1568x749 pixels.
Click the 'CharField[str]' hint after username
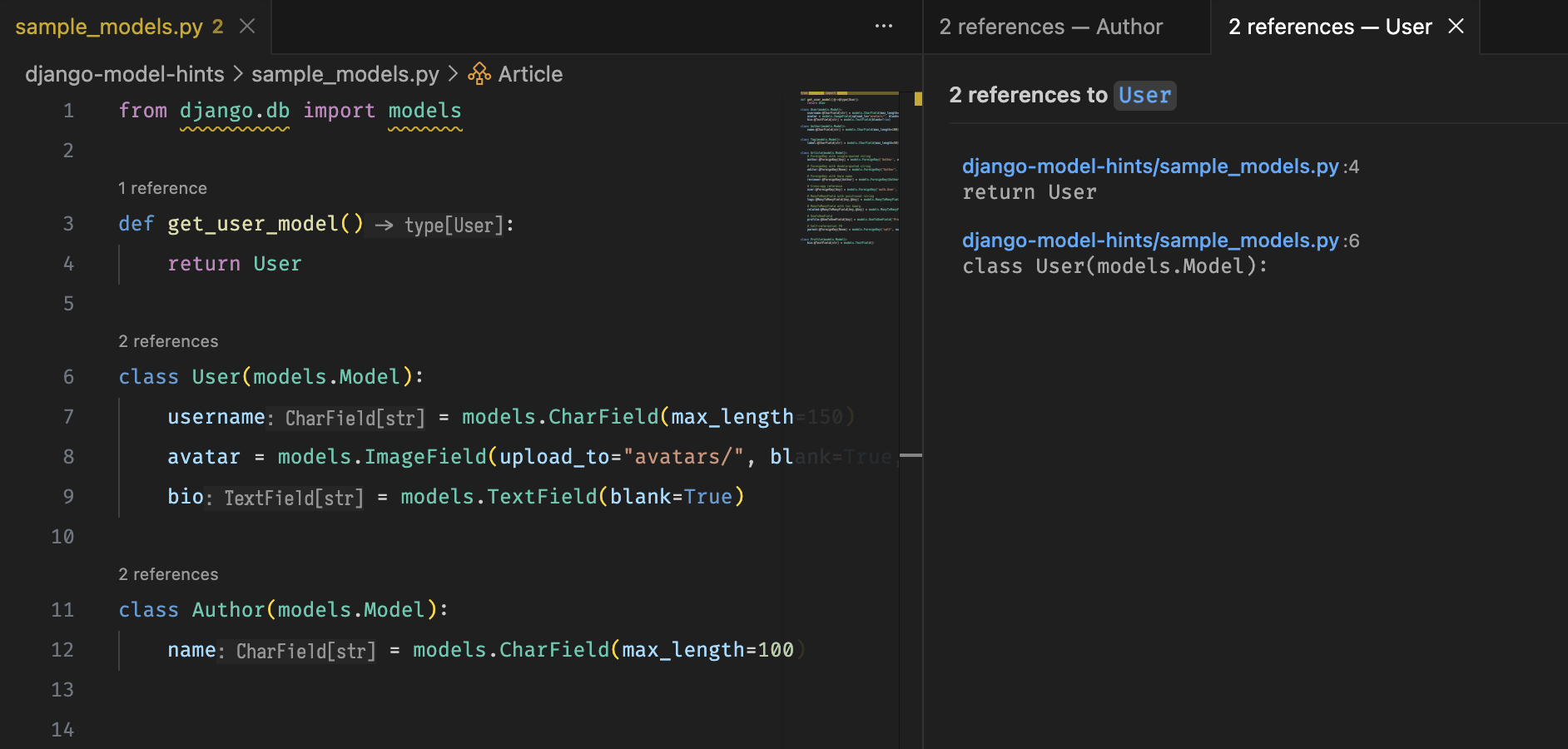pyautogui.click(x=355, y=418)
